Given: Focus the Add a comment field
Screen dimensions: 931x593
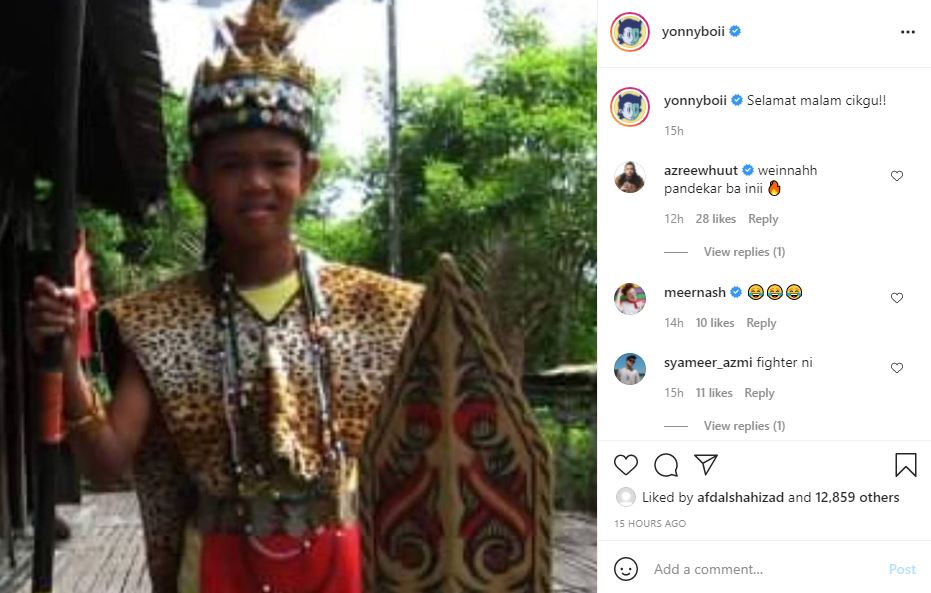Looking at the screenshot, I should pos(766,569).
